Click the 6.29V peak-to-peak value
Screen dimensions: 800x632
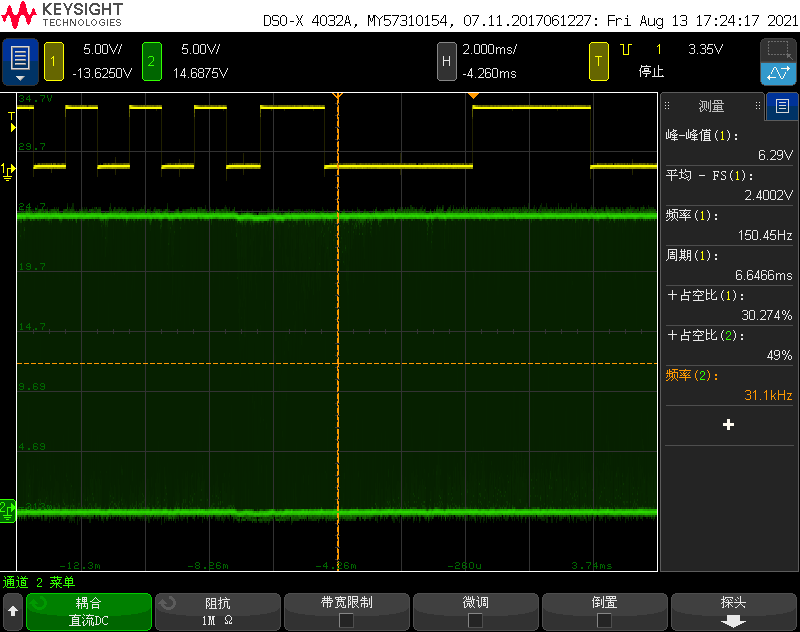pyautogui.click(x=775, y=155)
